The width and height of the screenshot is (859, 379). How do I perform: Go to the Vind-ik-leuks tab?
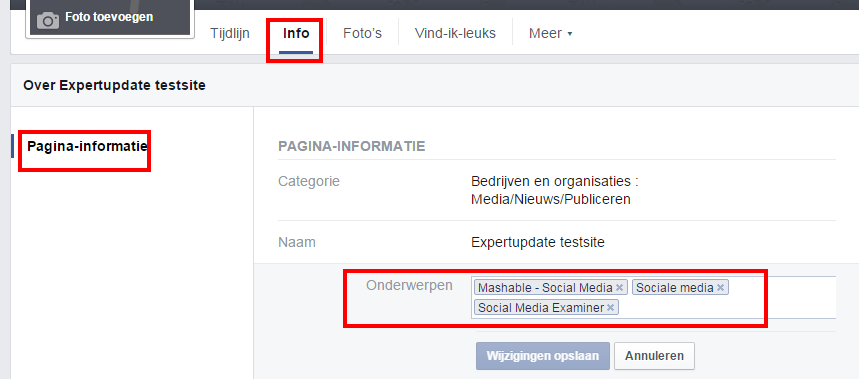(x=455, y=33)
